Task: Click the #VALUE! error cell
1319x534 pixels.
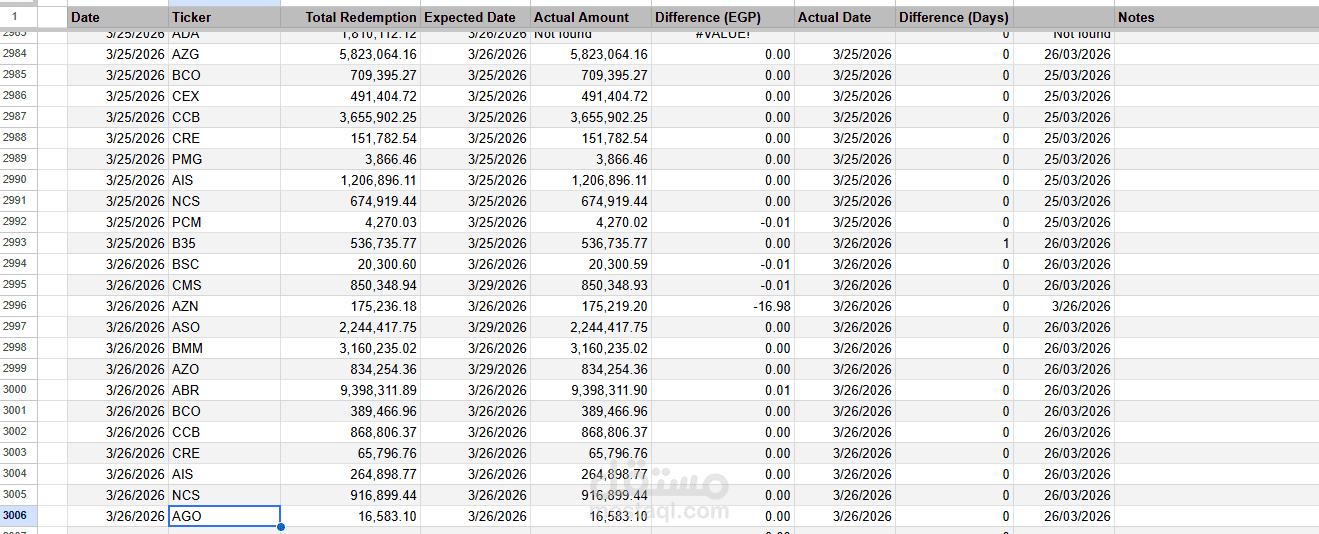Action: pos(723,36)
